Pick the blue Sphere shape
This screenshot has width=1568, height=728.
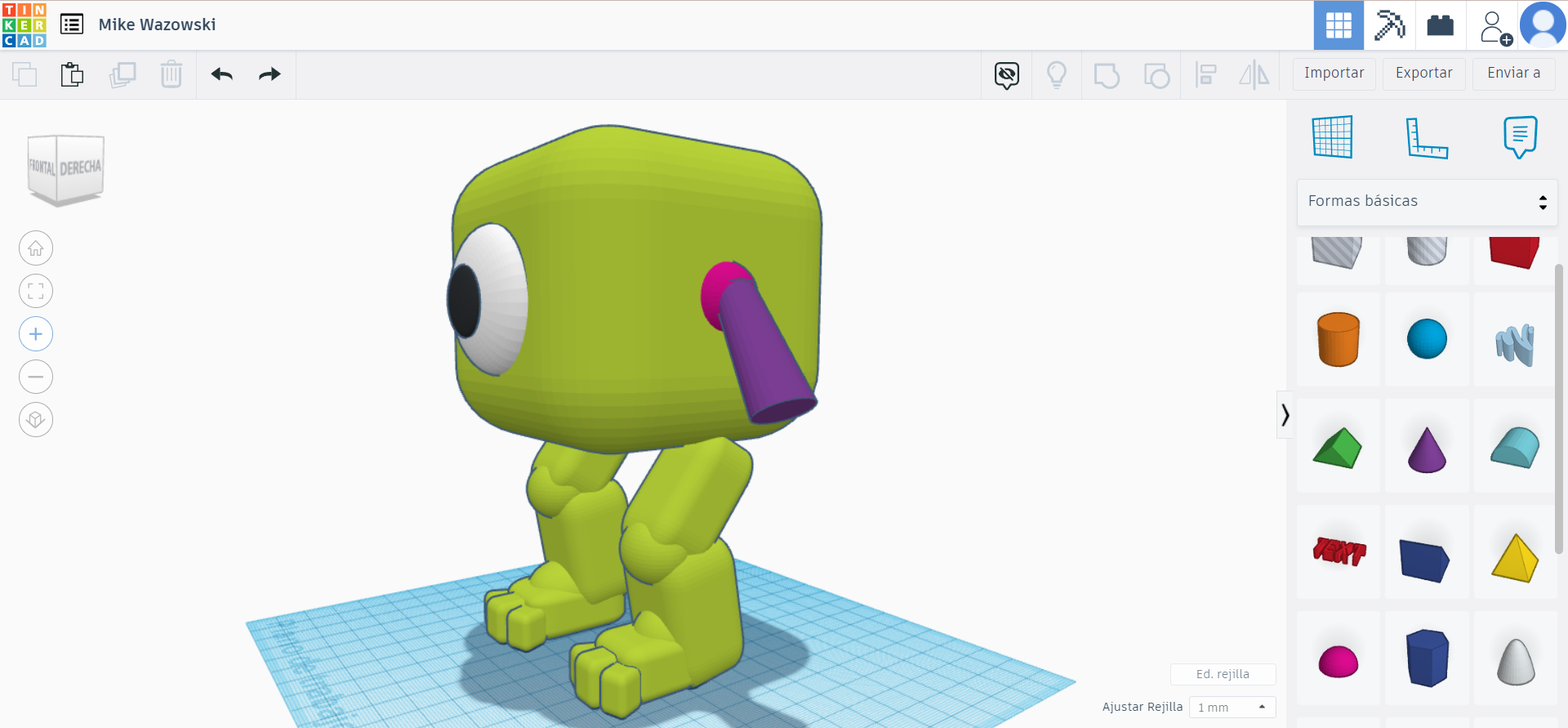pyautogui.click(x=1427, y=339)
